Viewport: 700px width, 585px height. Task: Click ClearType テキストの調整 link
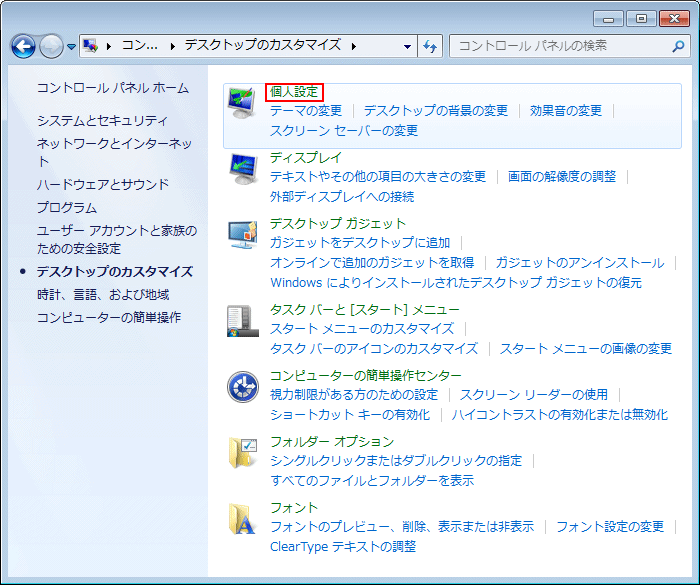pos(343,546)
